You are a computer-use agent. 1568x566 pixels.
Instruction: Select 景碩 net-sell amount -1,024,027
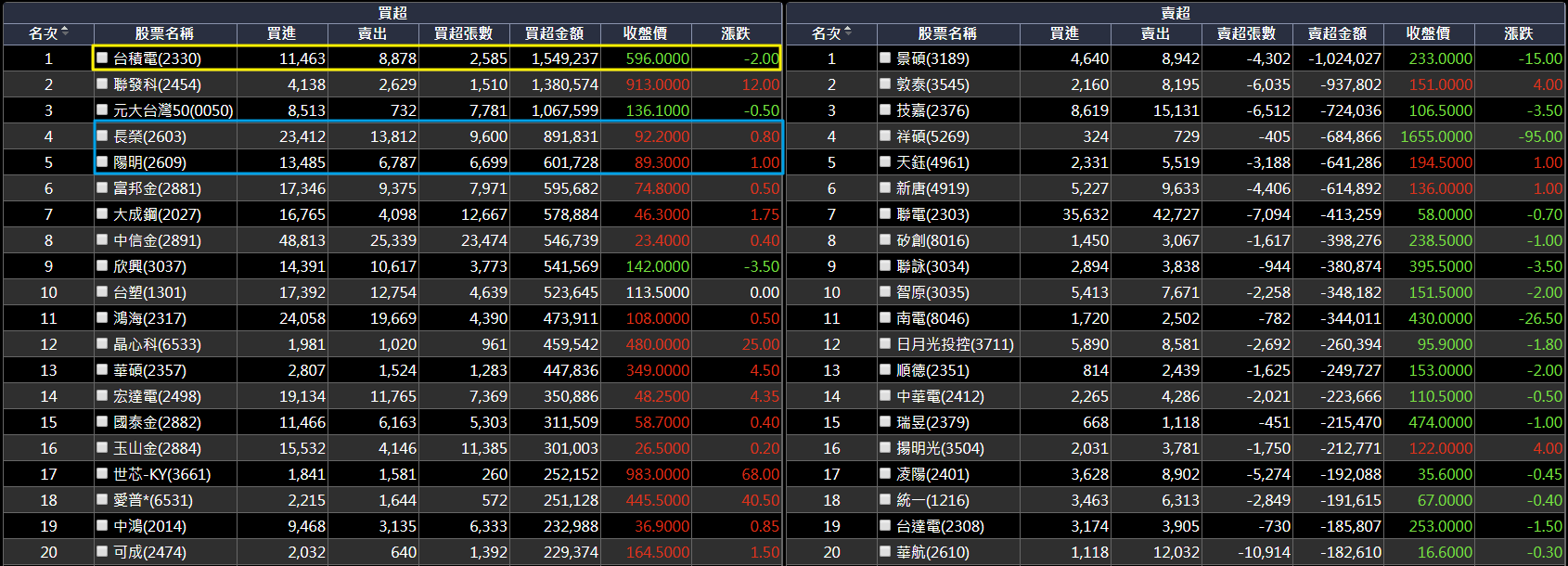pyautogui.click(x=1344, y=58)
